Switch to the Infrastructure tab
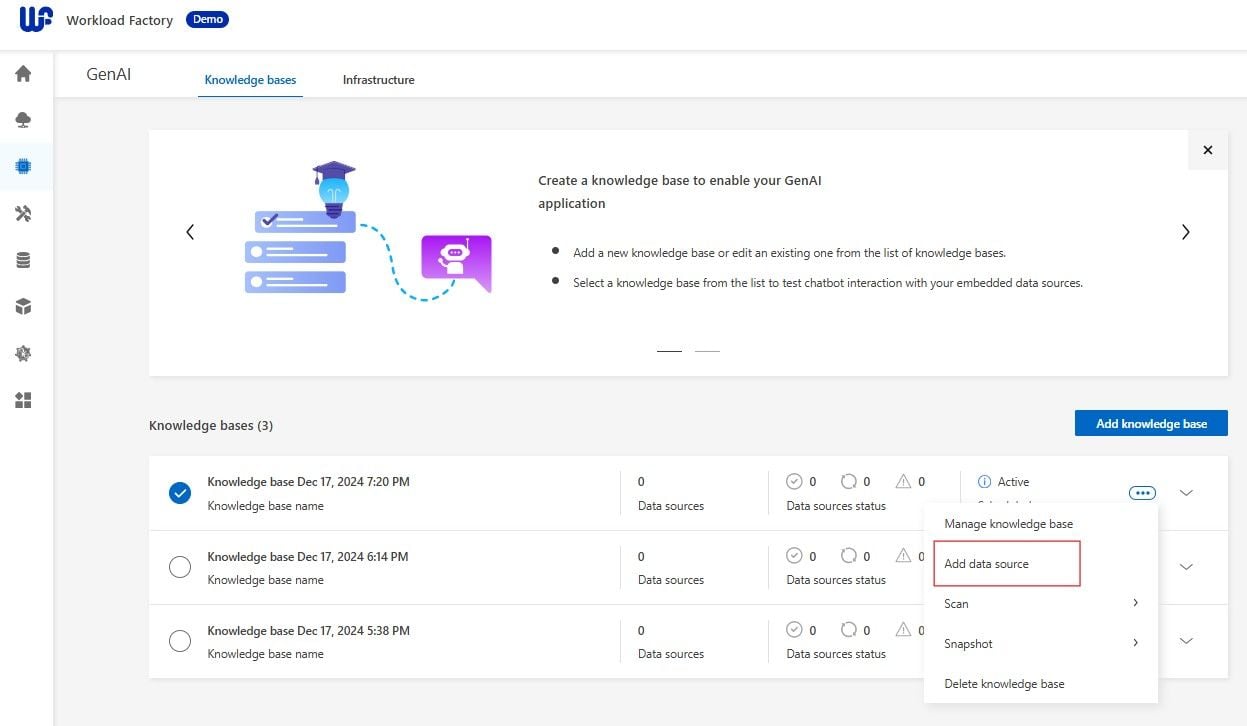 (378, 80)
